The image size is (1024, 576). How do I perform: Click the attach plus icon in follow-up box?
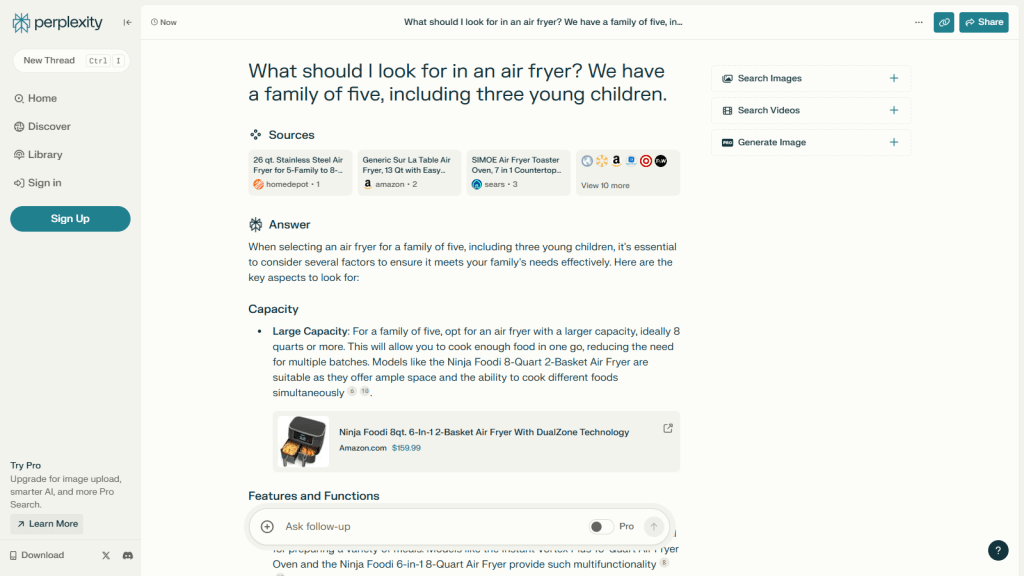click(x=267, y=526)
